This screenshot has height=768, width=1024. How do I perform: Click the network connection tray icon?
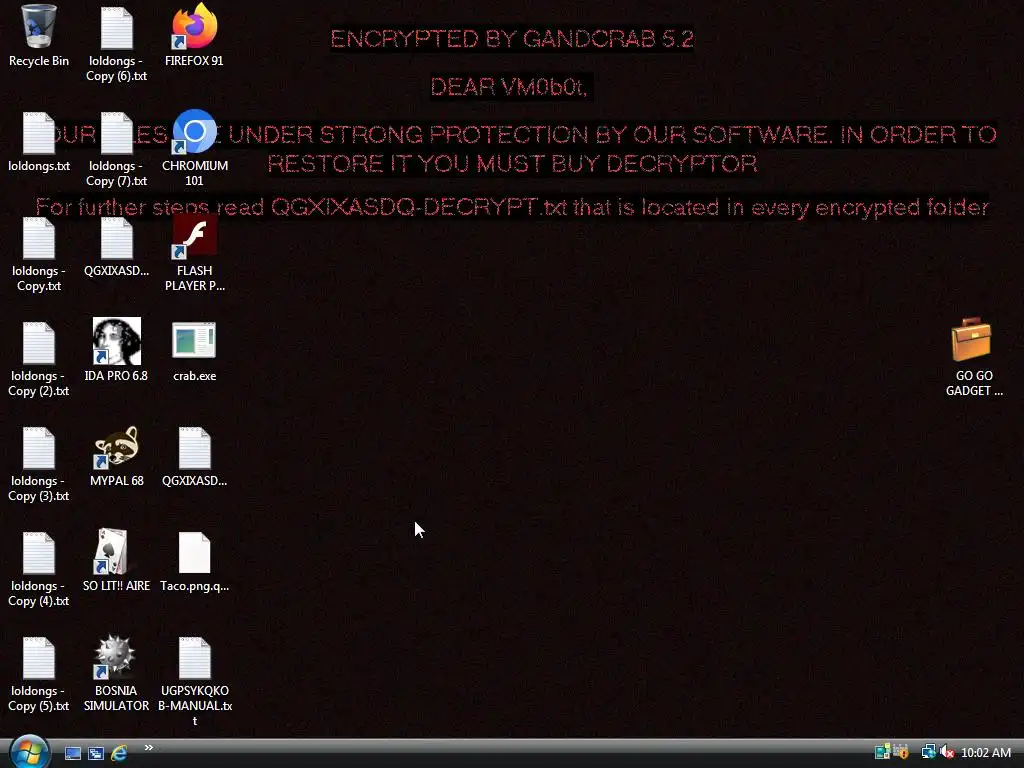tap(928, 752)
